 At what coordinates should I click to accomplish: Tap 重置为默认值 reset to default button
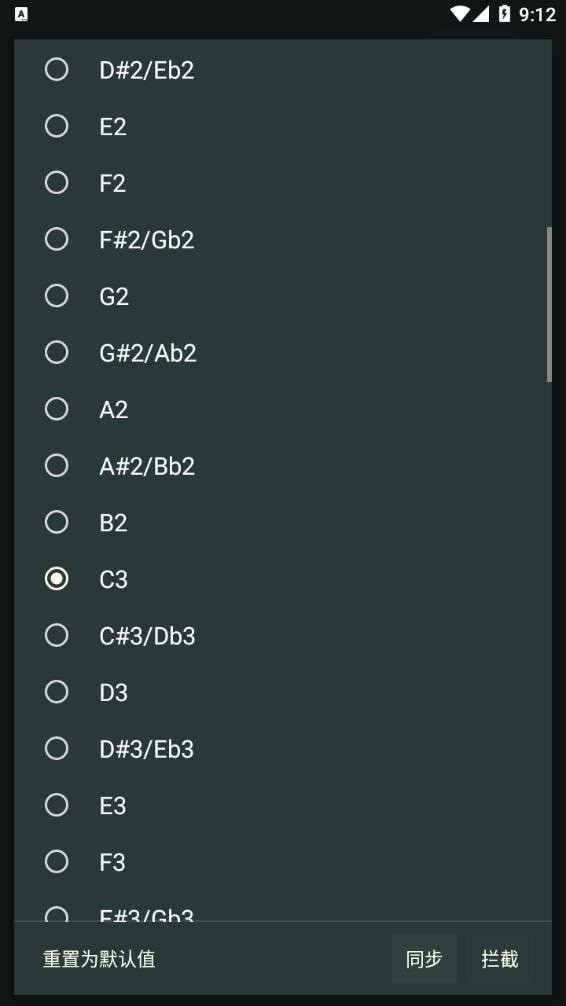[99, 959]
